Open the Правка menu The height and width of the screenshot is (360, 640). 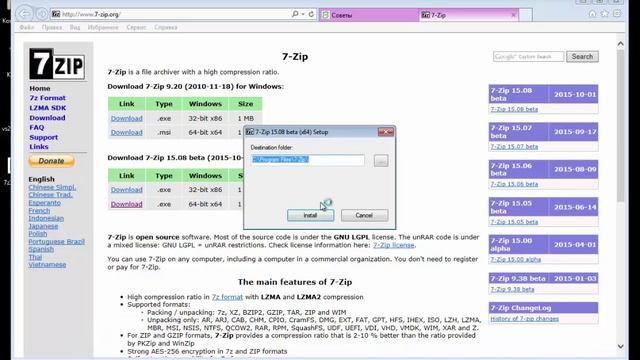click(52, 27)
